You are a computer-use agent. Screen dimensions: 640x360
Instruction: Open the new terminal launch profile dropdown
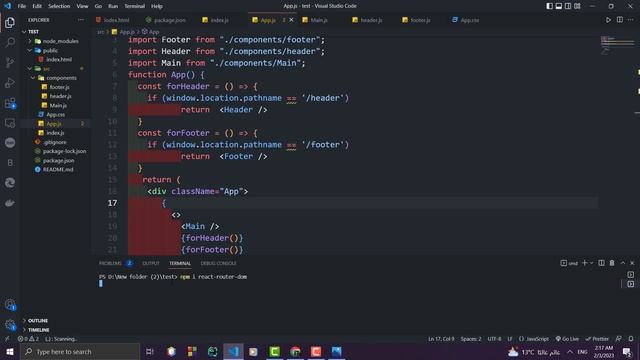pos(591,263)
